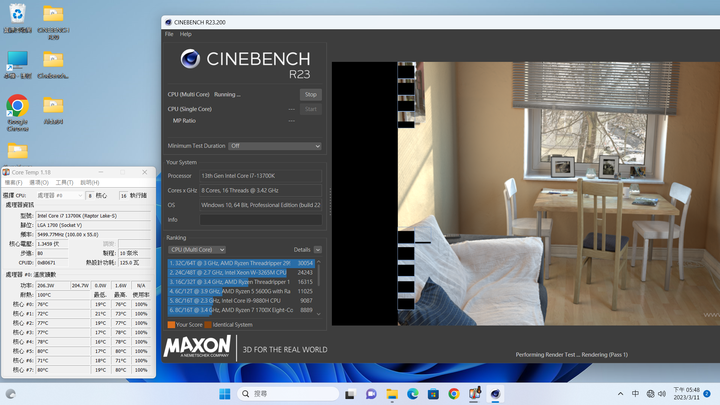Click the MAXON logo

197,347
